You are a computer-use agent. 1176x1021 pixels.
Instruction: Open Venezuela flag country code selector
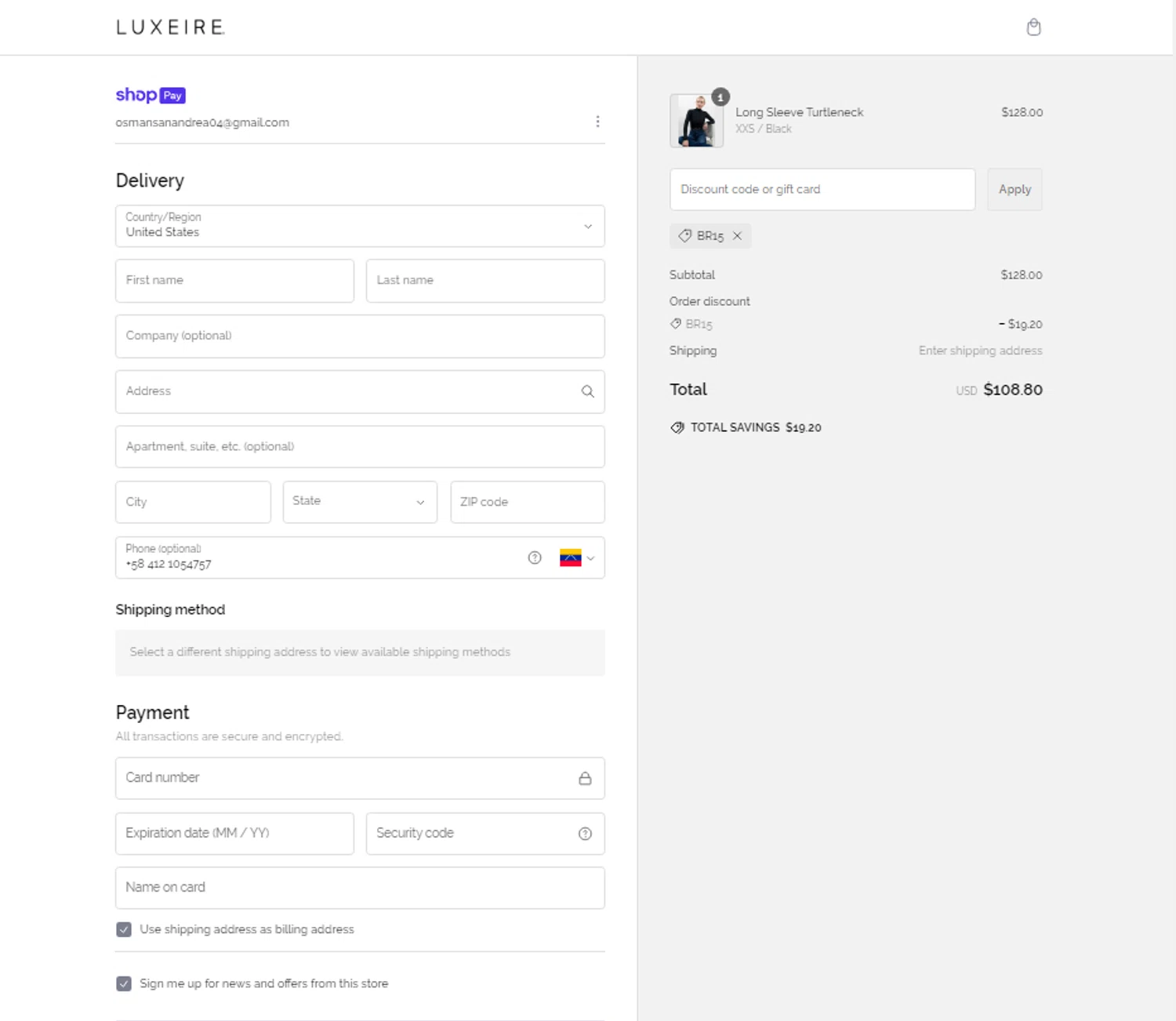click(577, 558)
